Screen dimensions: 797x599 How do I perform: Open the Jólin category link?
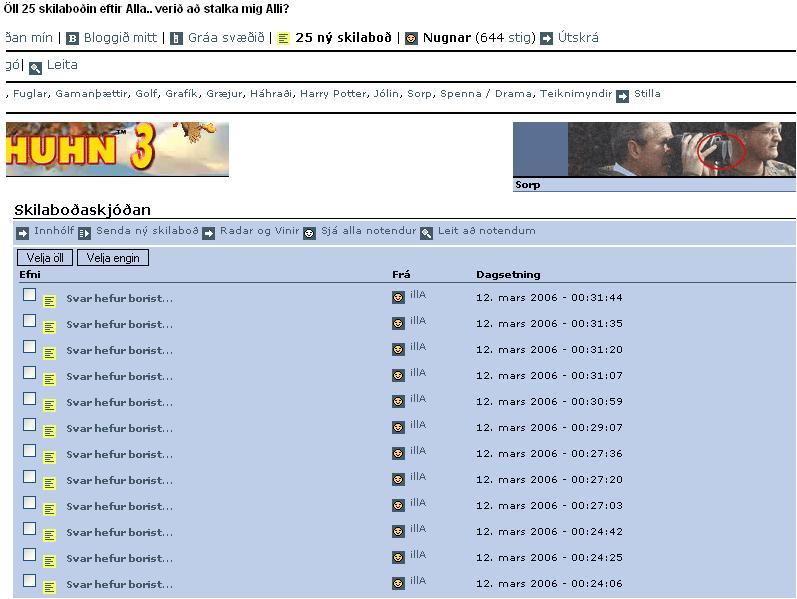coord(386,94)
